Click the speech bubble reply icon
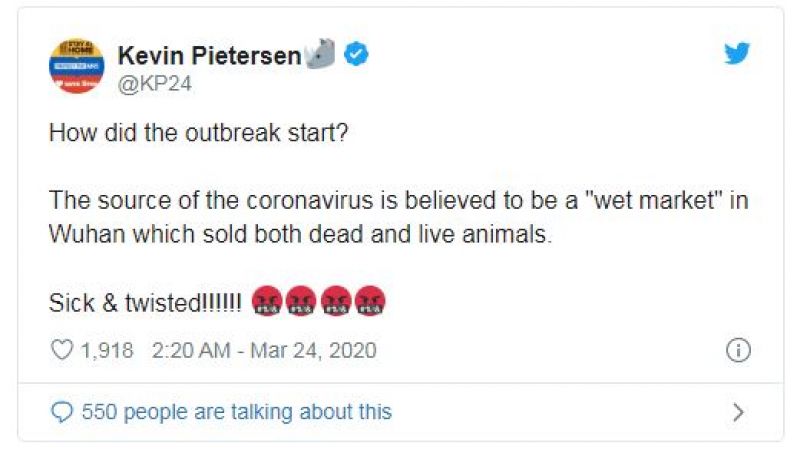This screenshot has width=800, height=456. (x=62, y=411)
